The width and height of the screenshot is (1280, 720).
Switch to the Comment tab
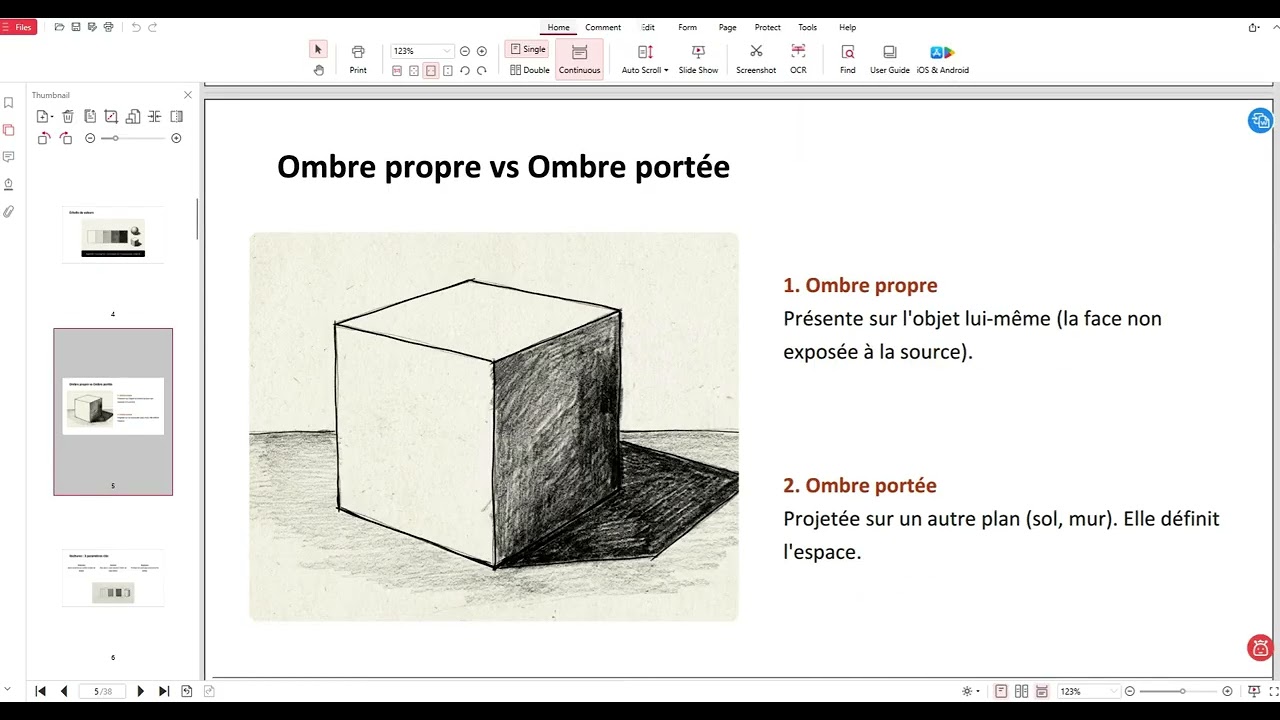click(x=603, y=28)
